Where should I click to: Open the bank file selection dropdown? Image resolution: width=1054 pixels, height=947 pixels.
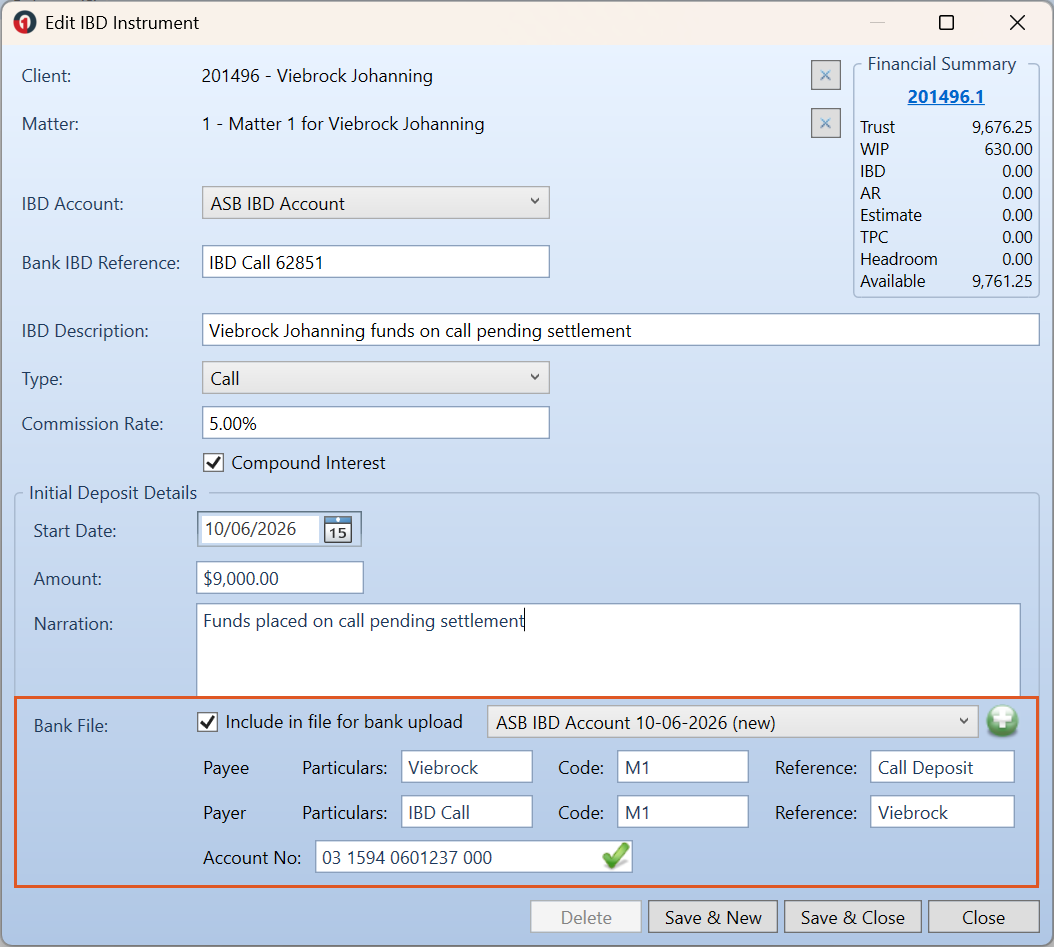733,722
